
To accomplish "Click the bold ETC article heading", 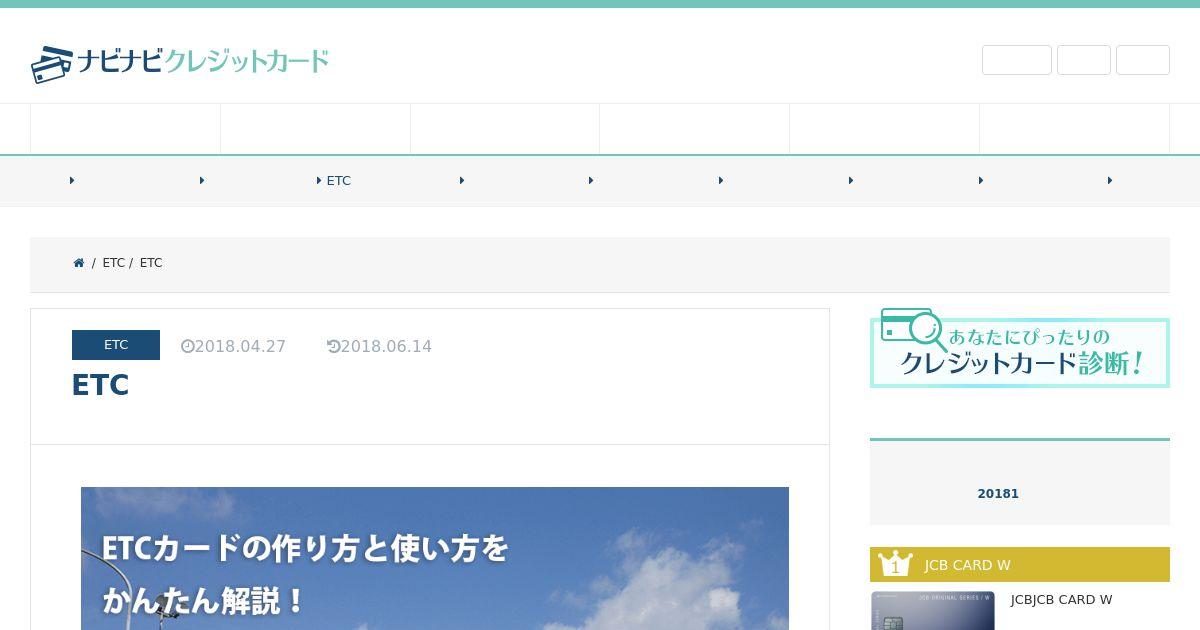I will tap(100, 385).
